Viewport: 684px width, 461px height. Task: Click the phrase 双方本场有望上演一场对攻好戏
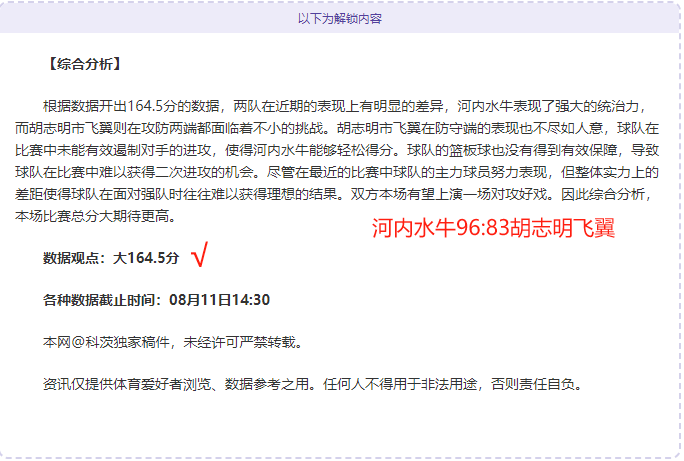tap(448, 194)
